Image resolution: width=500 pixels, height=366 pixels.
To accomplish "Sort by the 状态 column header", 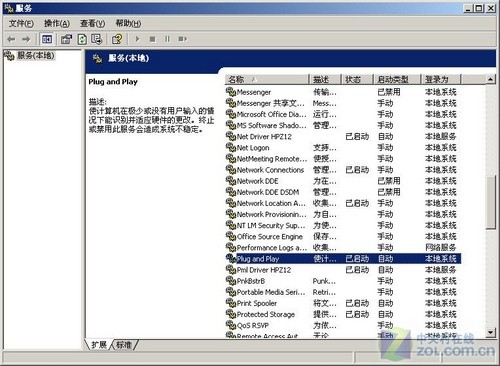I will pyautogui.click(x=358, y=79).
